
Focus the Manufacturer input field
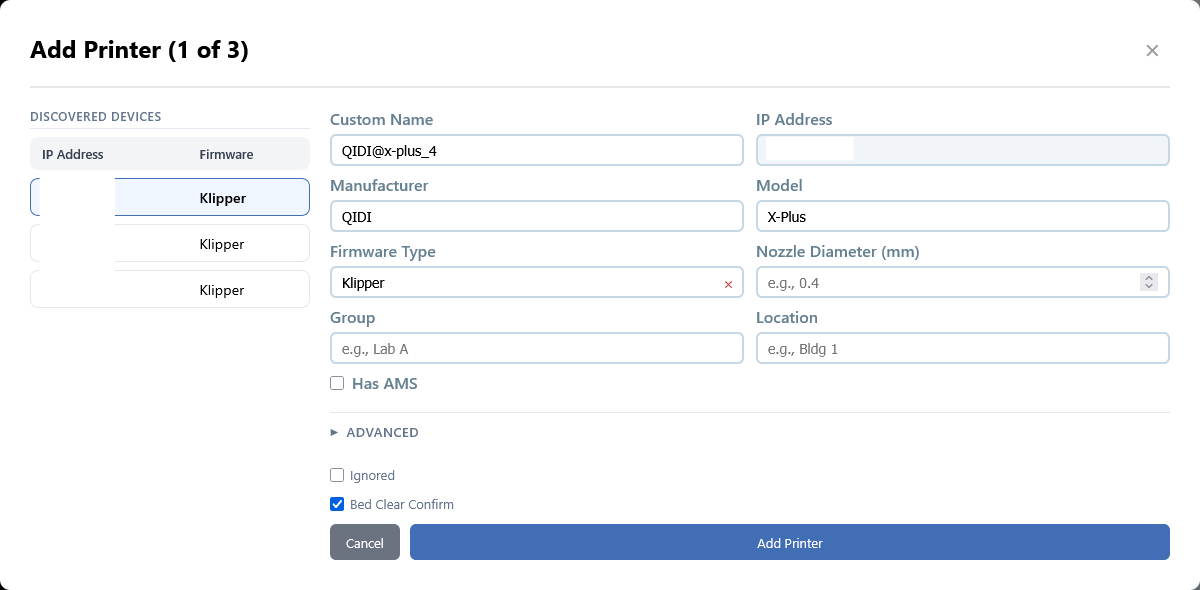[x=536, y=216]
